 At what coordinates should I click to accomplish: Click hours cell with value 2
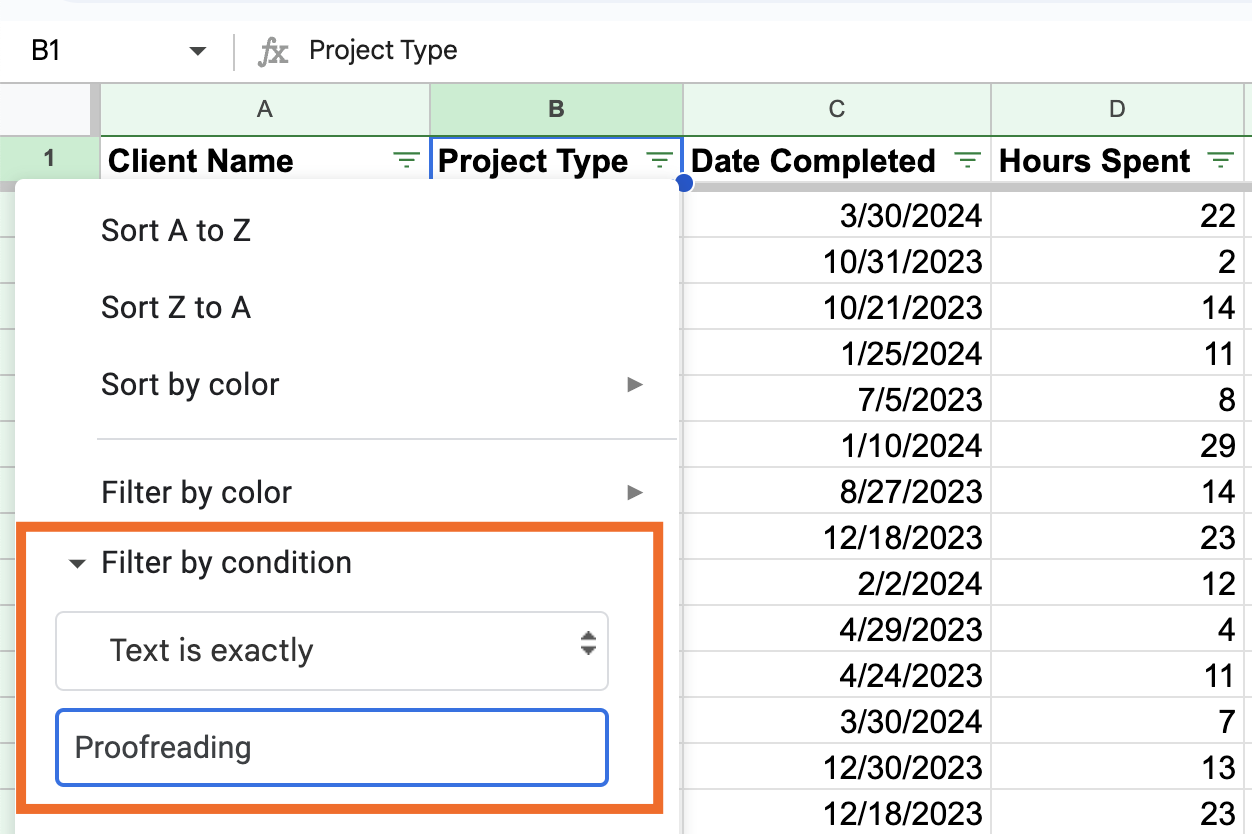pyautogui.click(x=1117, y=262)
